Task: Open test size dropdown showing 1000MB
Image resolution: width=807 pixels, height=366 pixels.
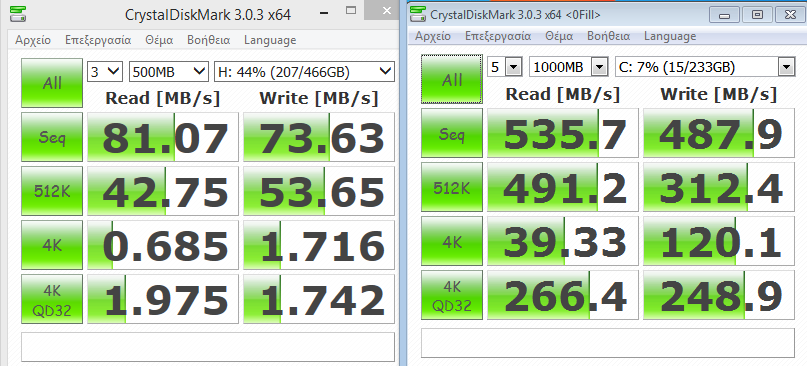Action: click(569, 66)
